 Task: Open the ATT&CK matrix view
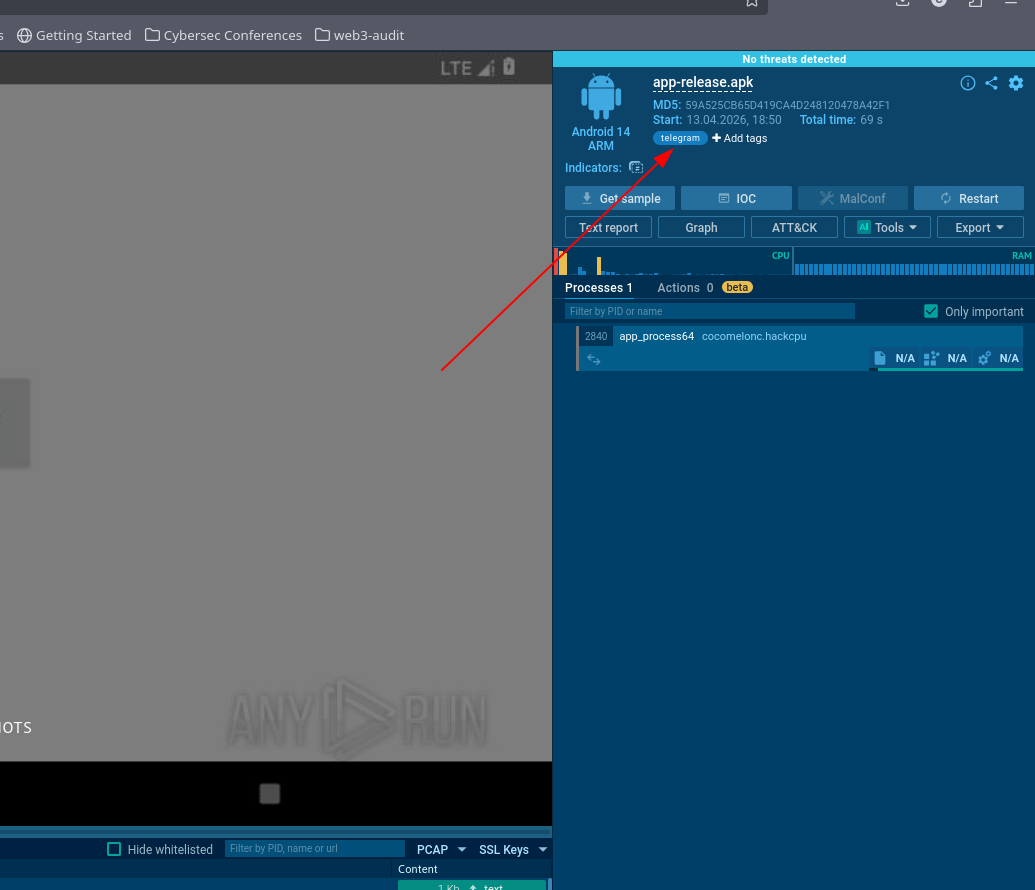pos(794,227)
